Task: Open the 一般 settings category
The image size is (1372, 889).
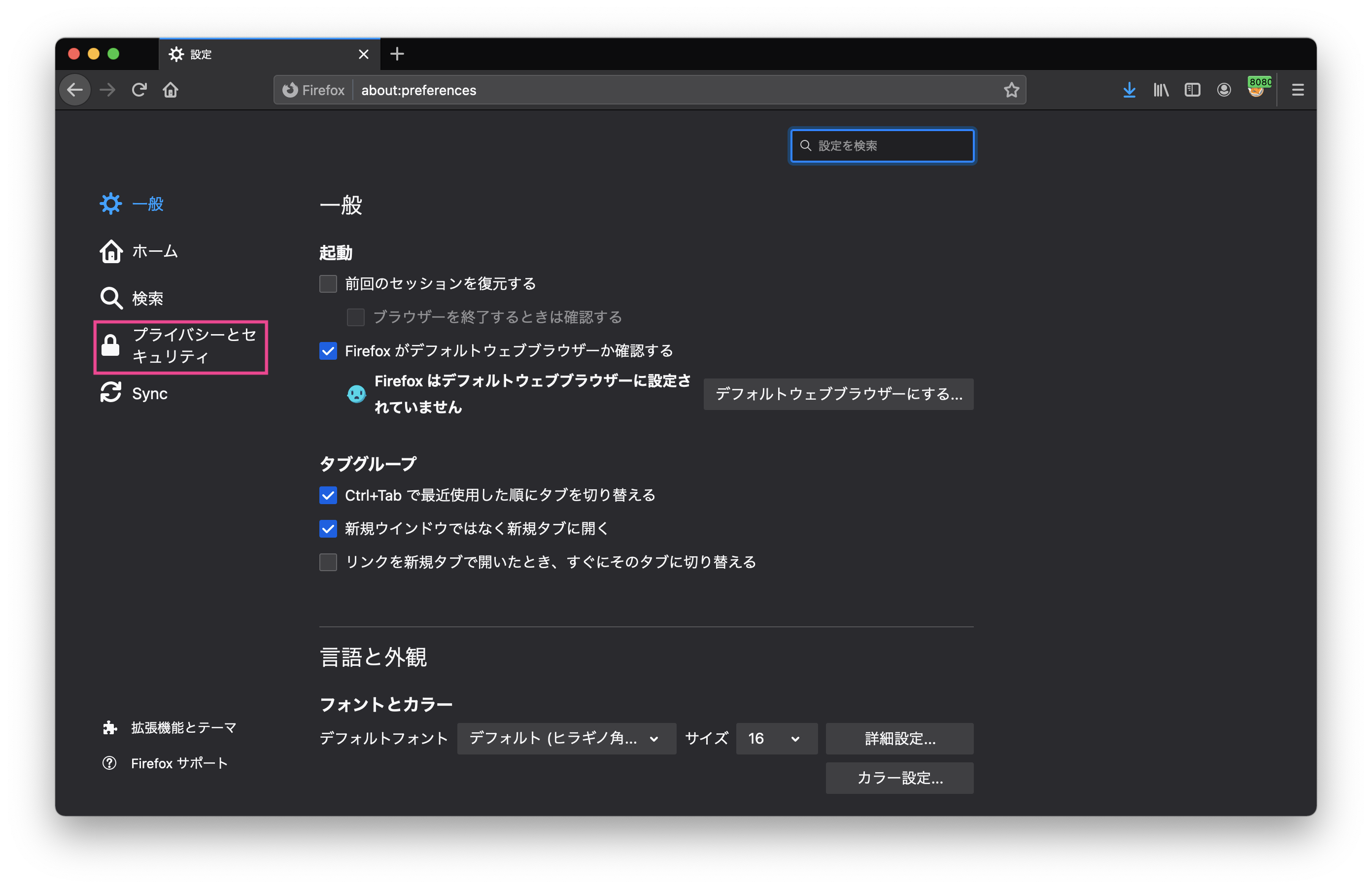Action: click(x=132, y=204)
